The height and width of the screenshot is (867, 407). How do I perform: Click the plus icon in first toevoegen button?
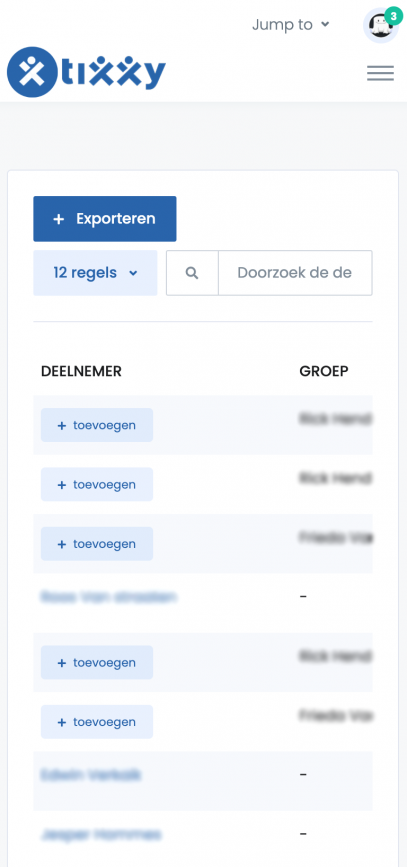pos(62,426)
